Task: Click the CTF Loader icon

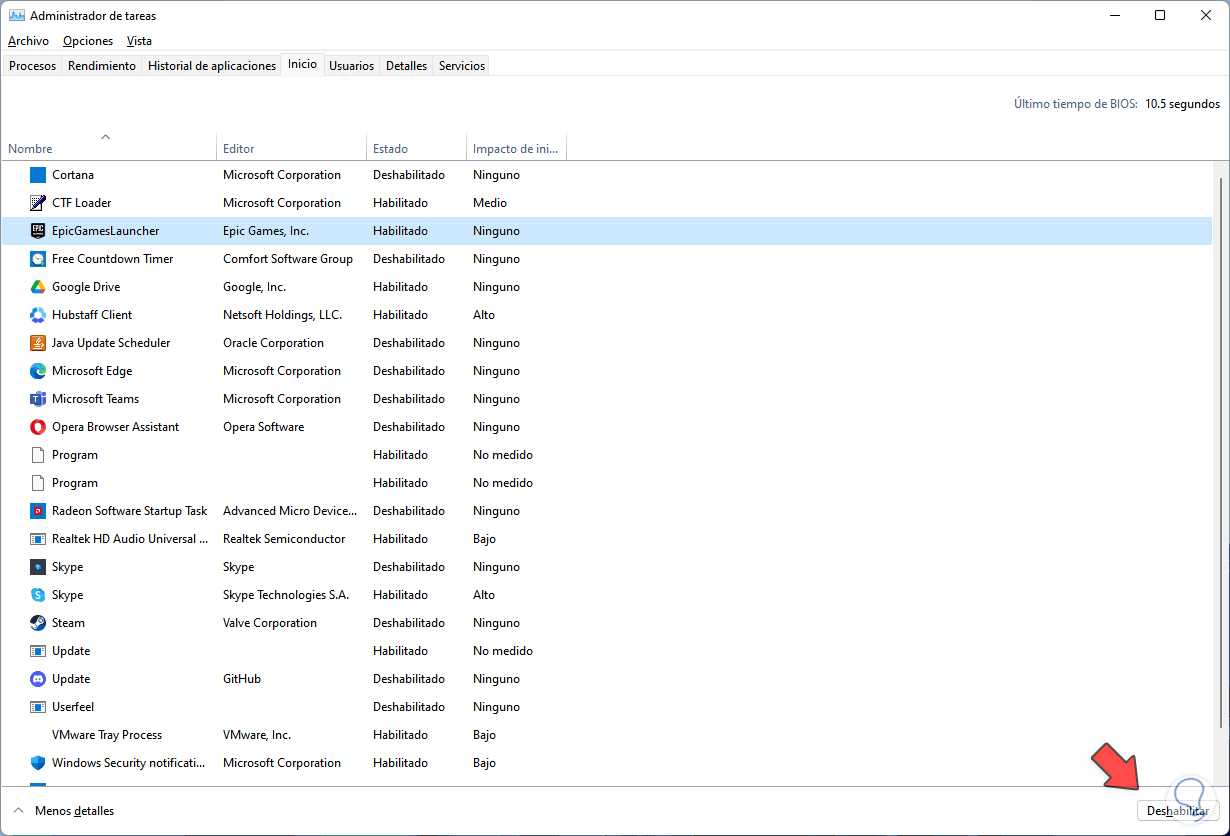Action: tap(38, 203)
